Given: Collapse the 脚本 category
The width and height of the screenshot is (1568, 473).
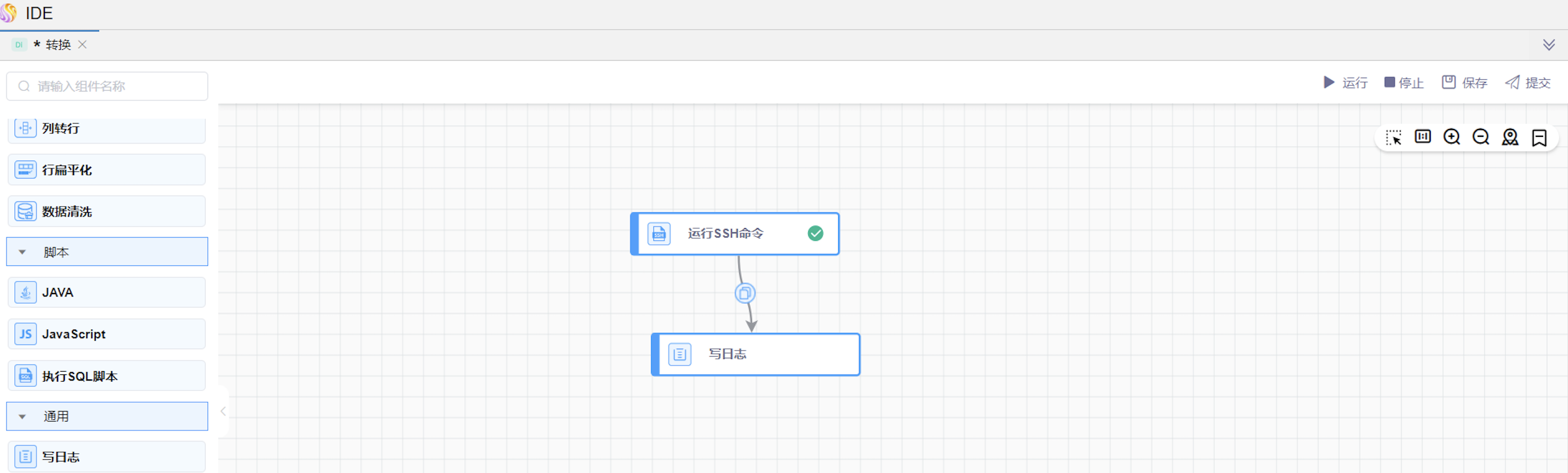Looking at the screenshot, I should (x=23, y=252).
